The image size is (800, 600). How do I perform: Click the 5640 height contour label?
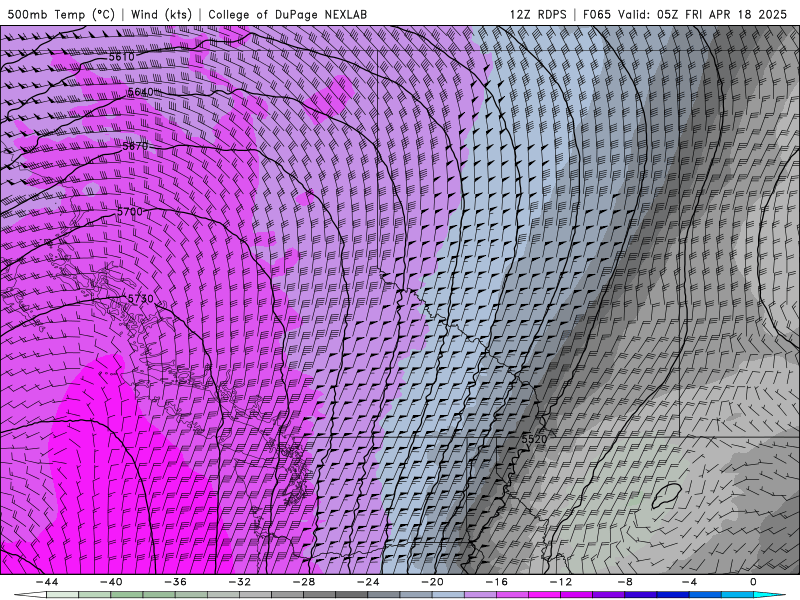click(x=140, y=92)
